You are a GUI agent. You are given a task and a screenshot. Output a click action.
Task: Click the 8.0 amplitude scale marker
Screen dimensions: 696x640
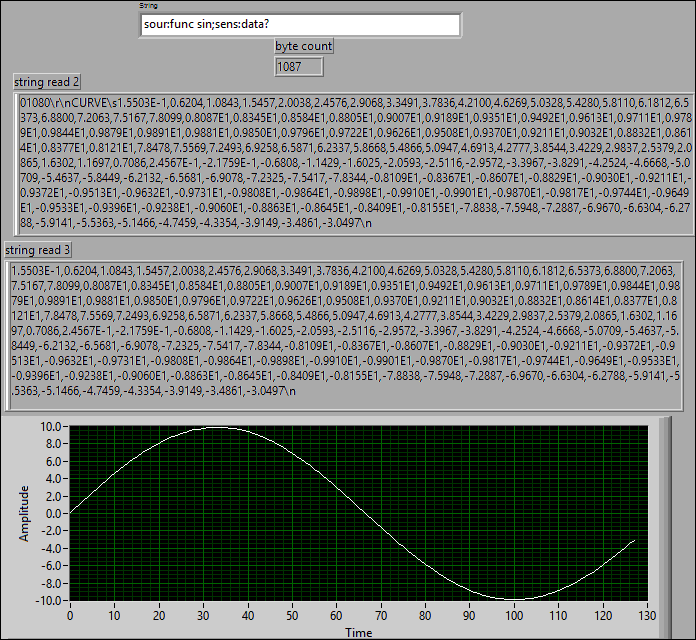point(53,444)
